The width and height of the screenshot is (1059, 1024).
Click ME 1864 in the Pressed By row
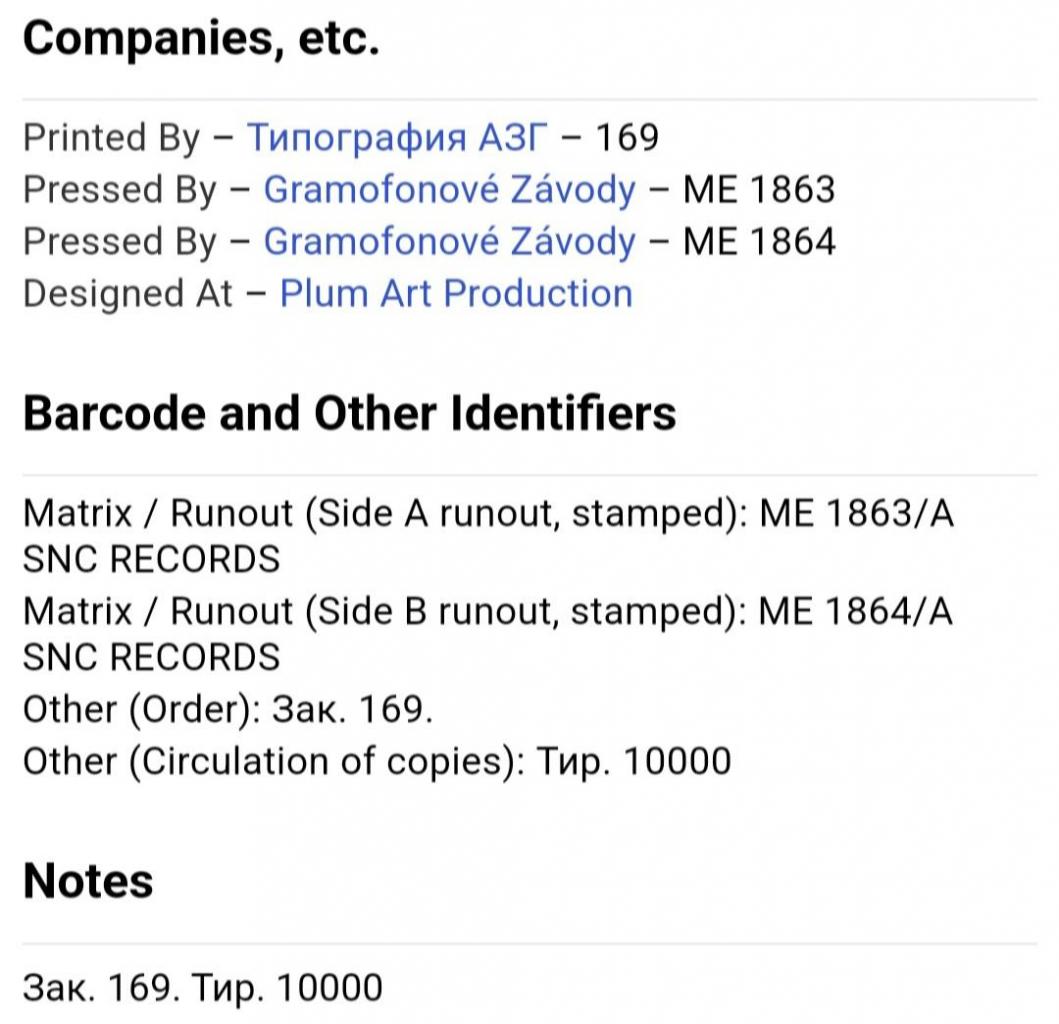(x=759, y=241)
